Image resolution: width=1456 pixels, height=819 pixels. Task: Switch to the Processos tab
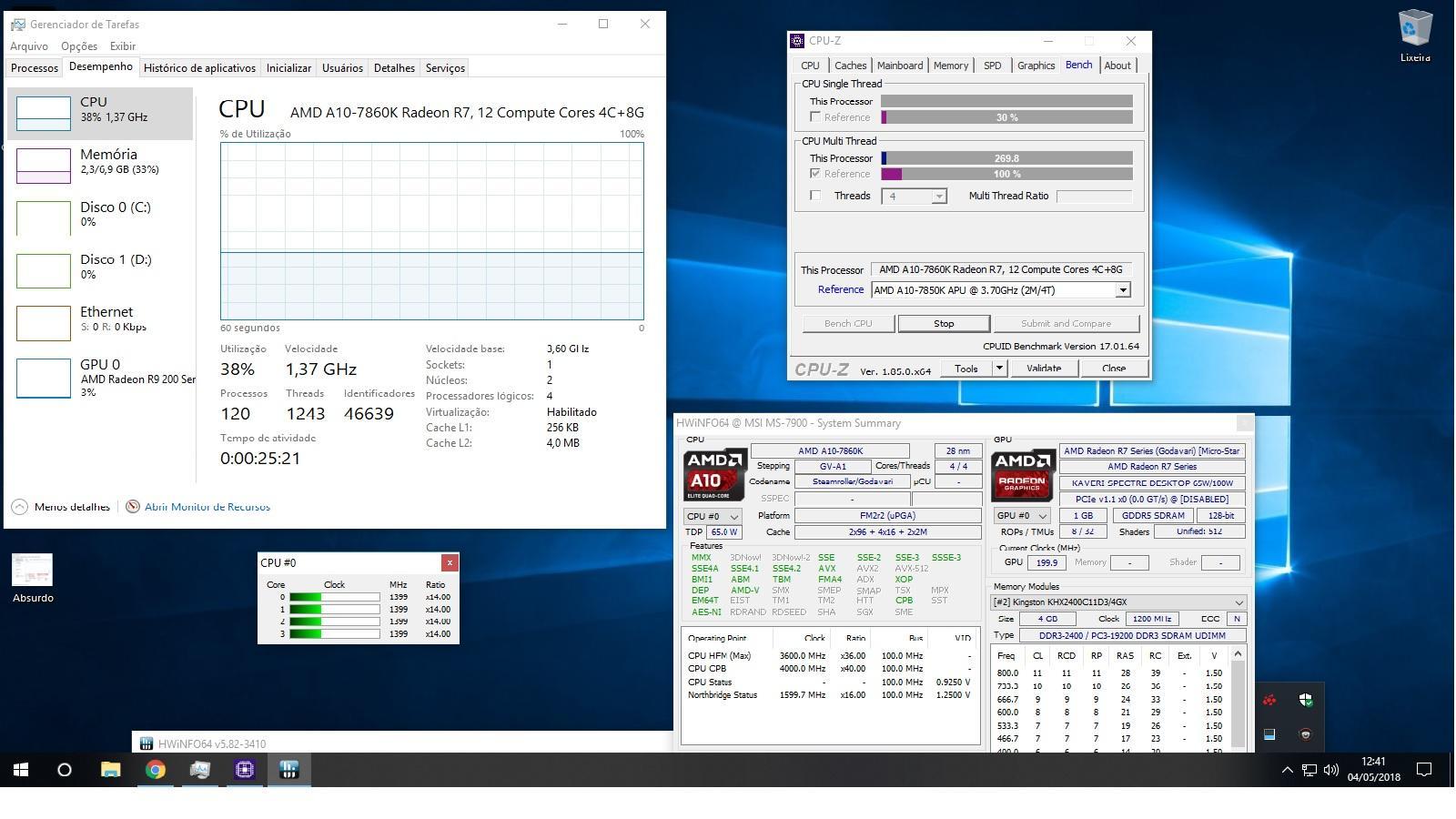35,67
